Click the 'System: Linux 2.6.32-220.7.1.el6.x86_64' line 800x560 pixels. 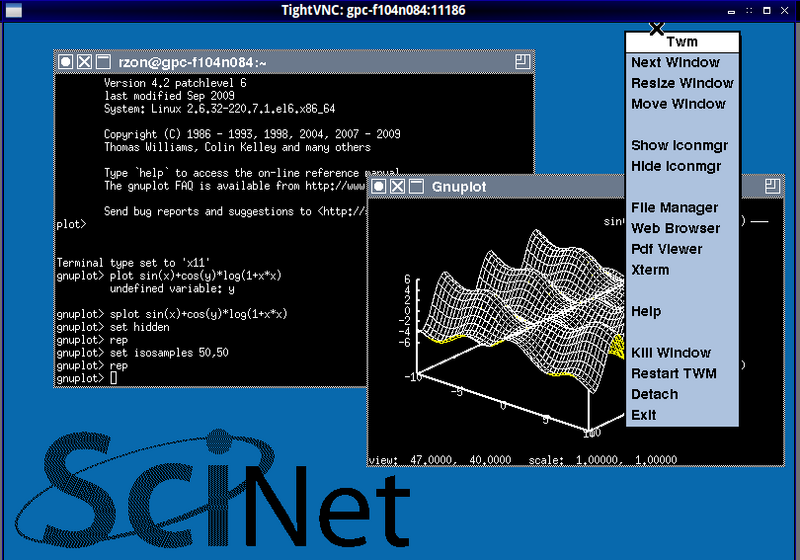(x=219, y=109)
